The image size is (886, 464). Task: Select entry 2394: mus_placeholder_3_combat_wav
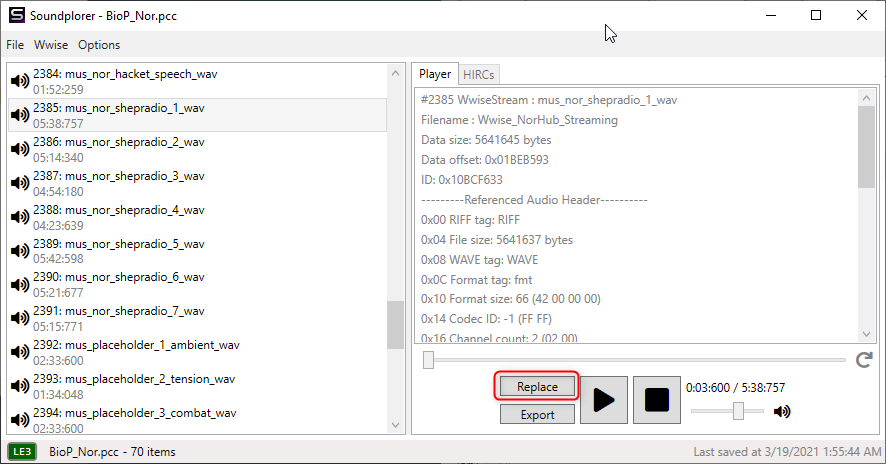(198, 420)
